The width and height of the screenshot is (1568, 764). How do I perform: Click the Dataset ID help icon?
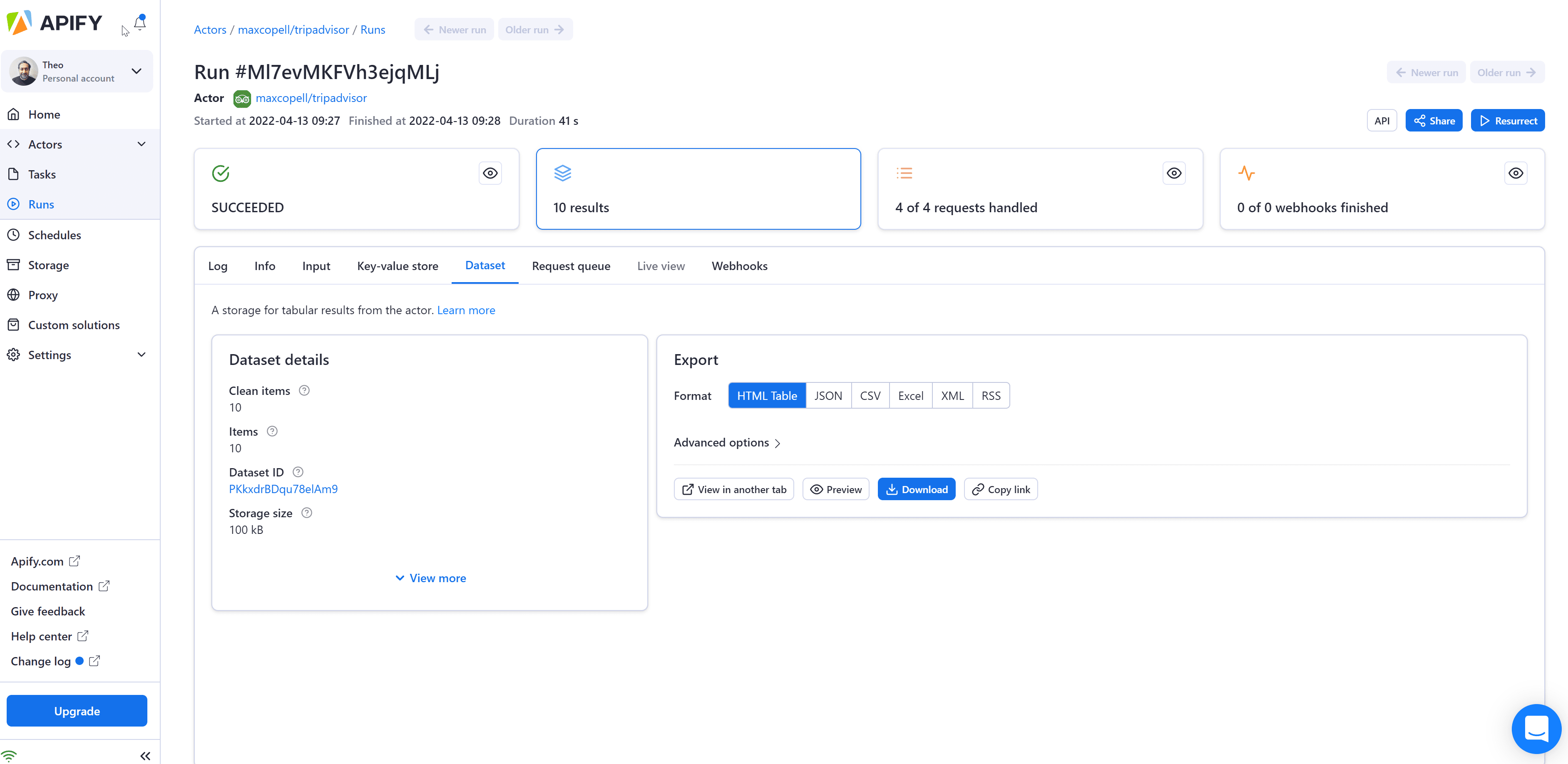point(298,472)
